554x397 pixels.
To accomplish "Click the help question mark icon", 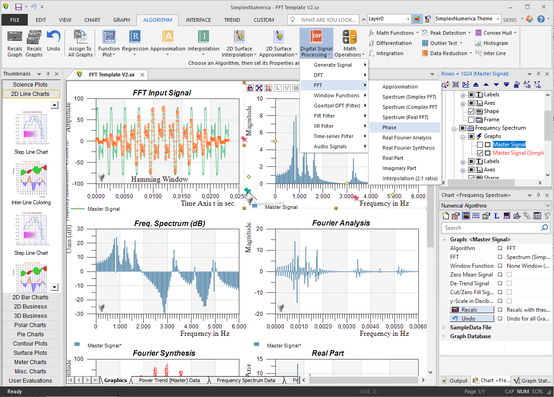I will [x=541, y=19].
